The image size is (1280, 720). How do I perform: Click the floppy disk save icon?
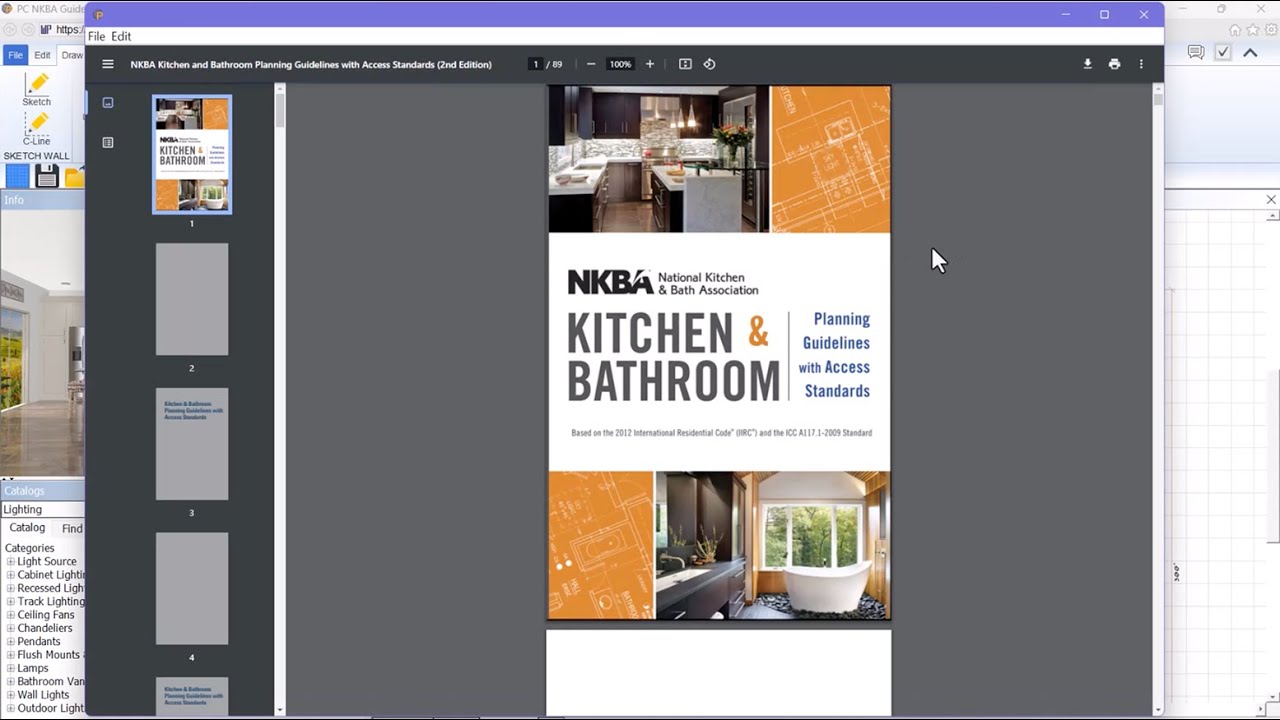click(47, 177)
